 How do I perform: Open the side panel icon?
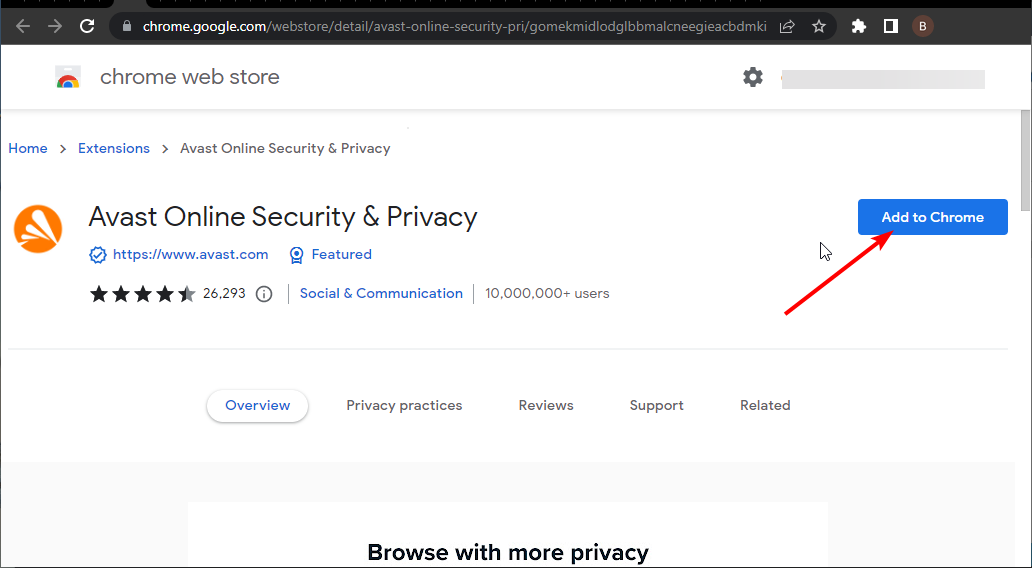click(x=890, y=26)
